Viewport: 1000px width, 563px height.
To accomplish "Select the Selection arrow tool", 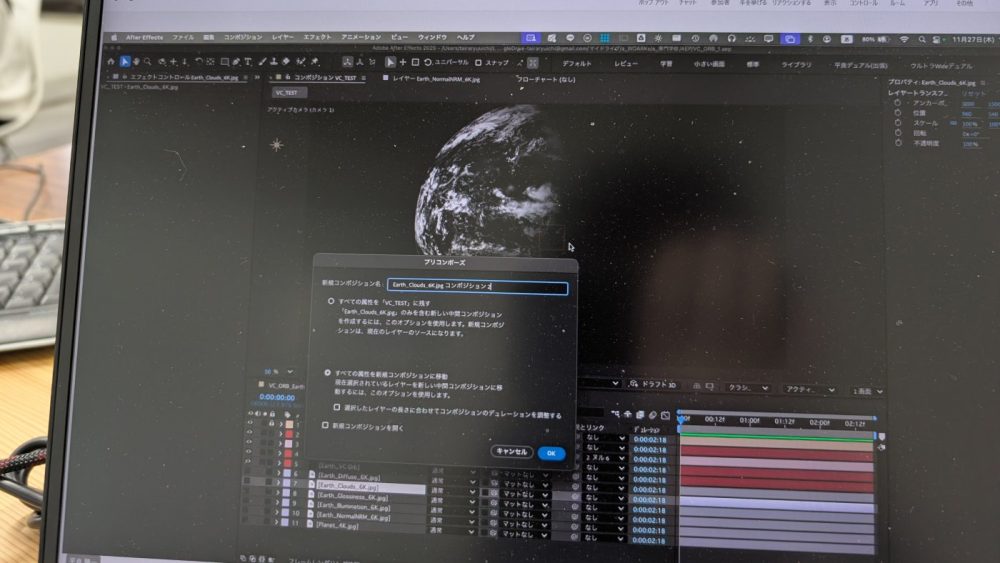I will point(125,61).
